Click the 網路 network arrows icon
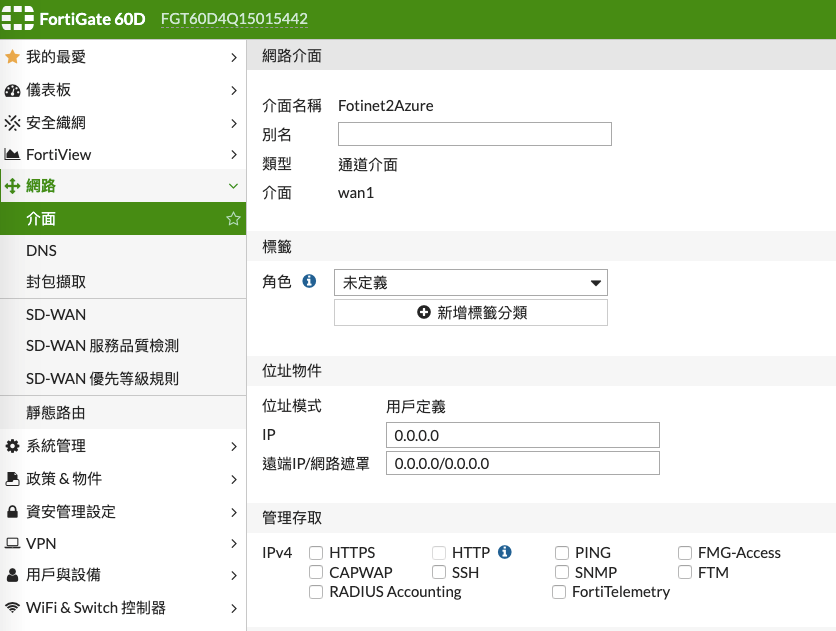The height and width of the screenshot is (631, 836). (x=12, y=186)
